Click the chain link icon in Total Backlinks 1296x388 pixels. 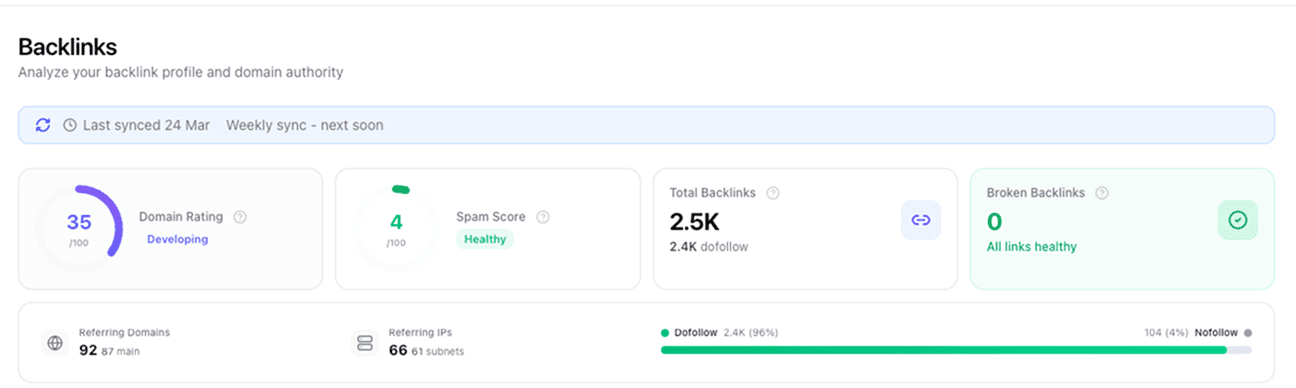[x=921, y=220]
